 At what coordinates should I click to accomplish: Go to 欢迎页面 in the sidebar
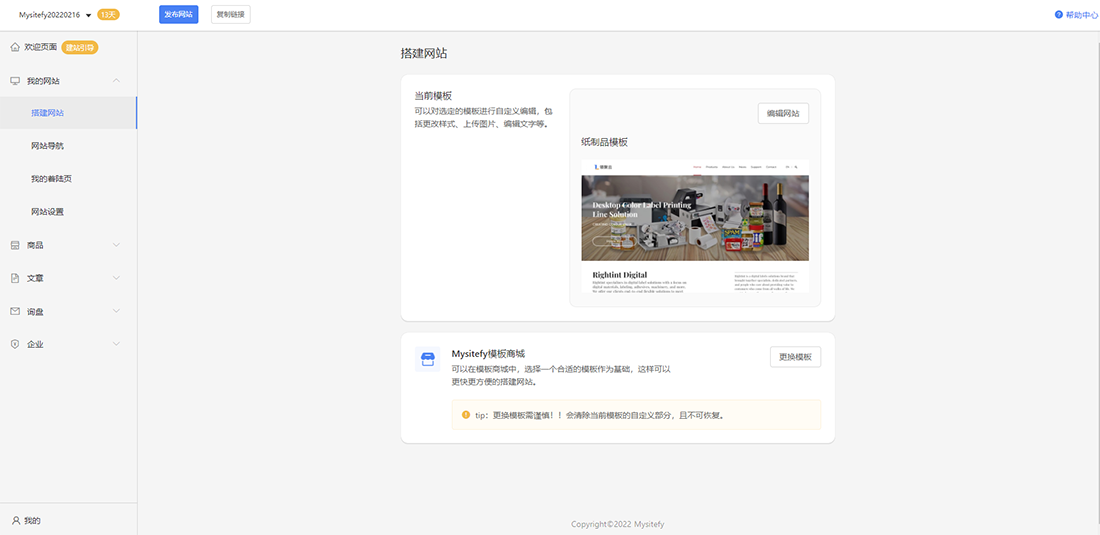pos(41,47)
